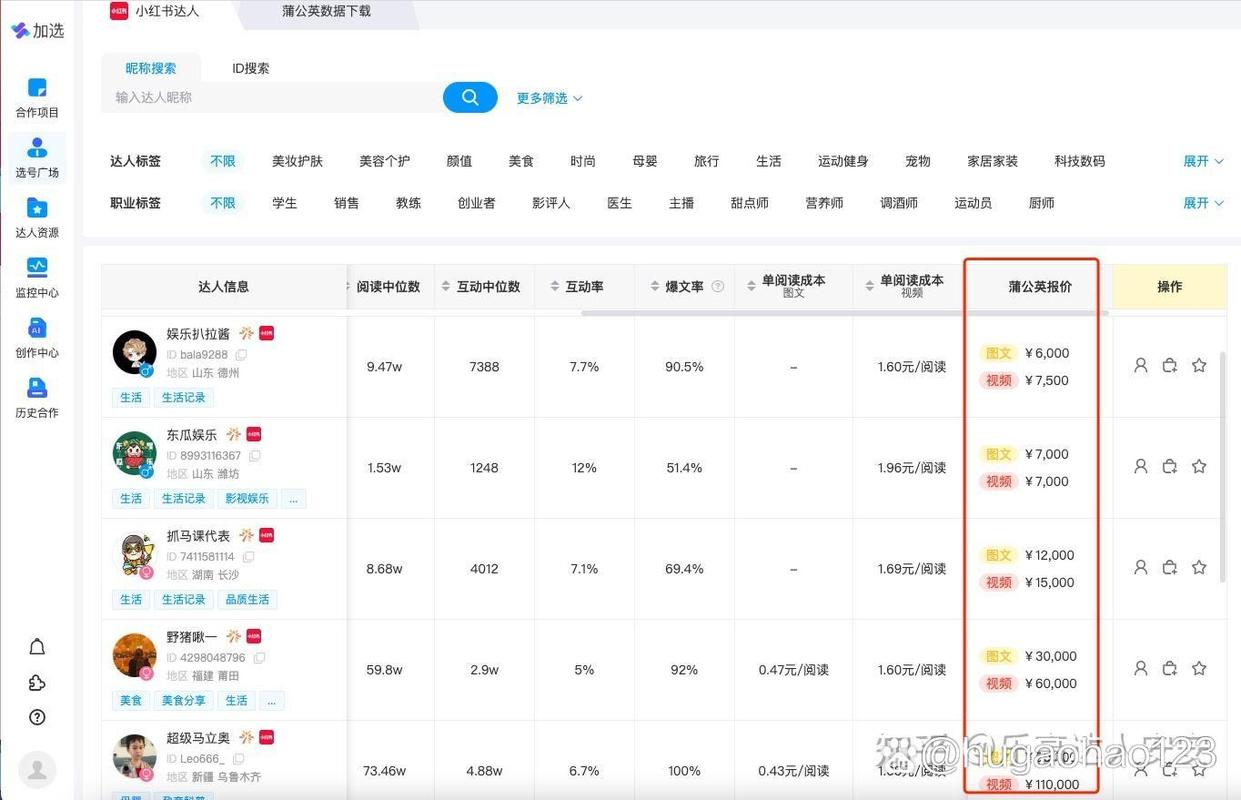Open 达人资源 sidebar icon
1241x800 pixels.
coord(37,217)
